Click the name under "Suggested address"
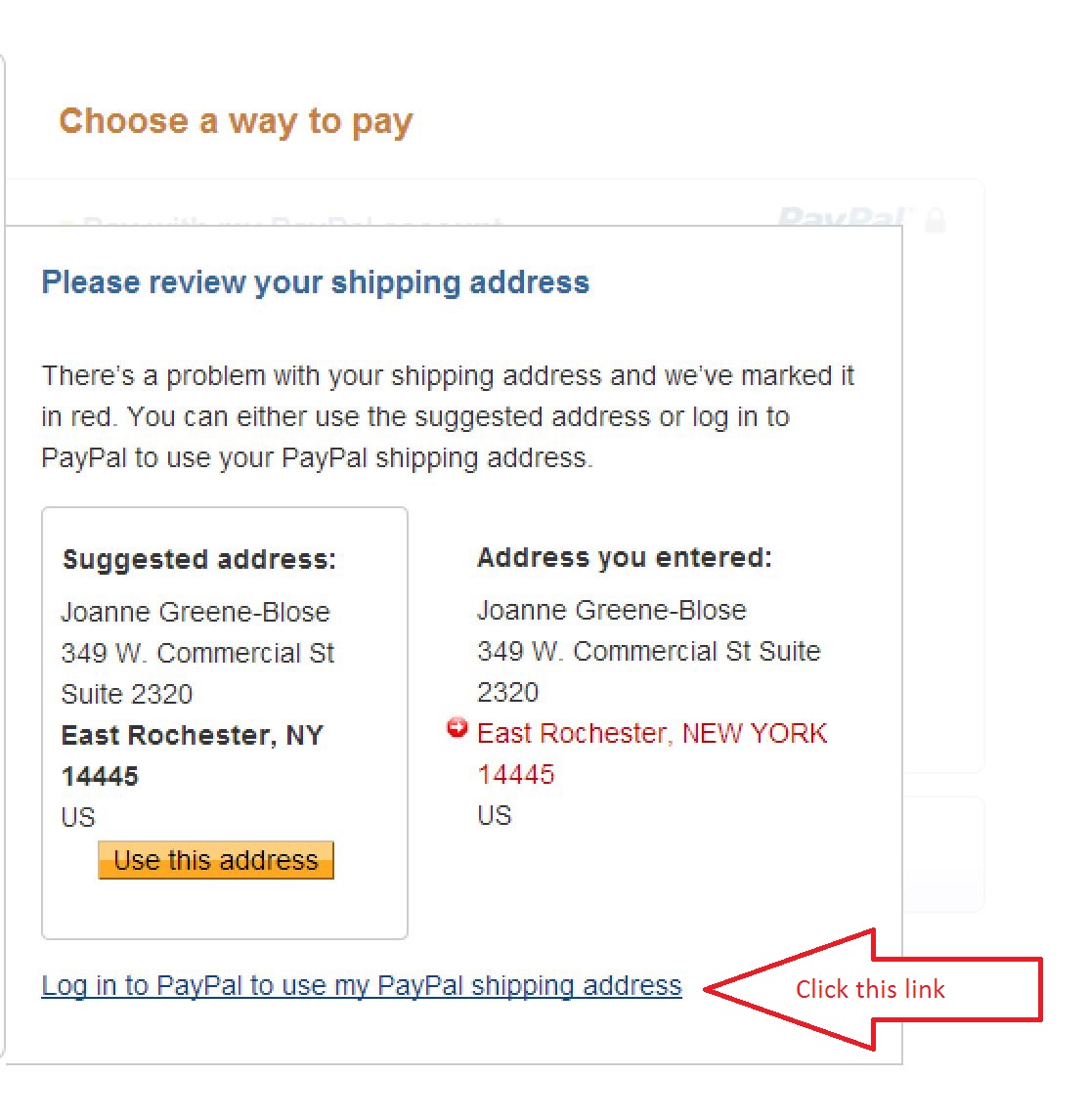This screenshot has width=1089, height=1120. coord(195,612)
